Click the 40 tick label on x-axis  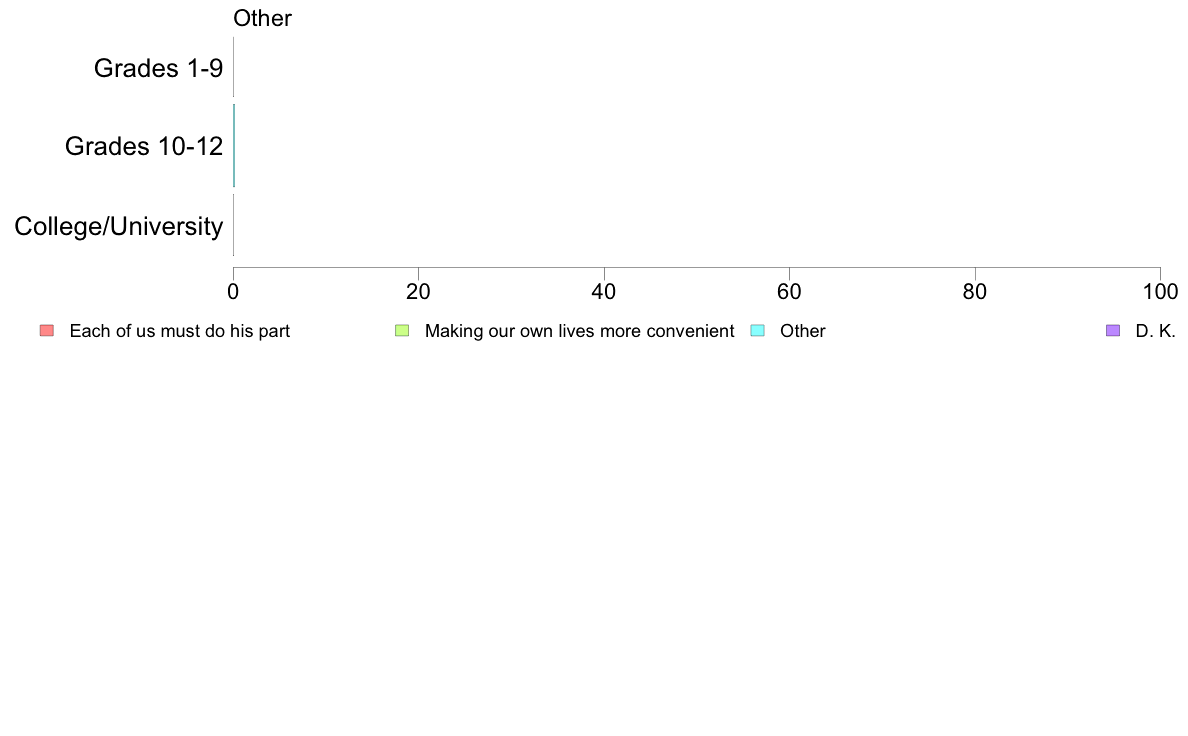click(x=604, y=292)
